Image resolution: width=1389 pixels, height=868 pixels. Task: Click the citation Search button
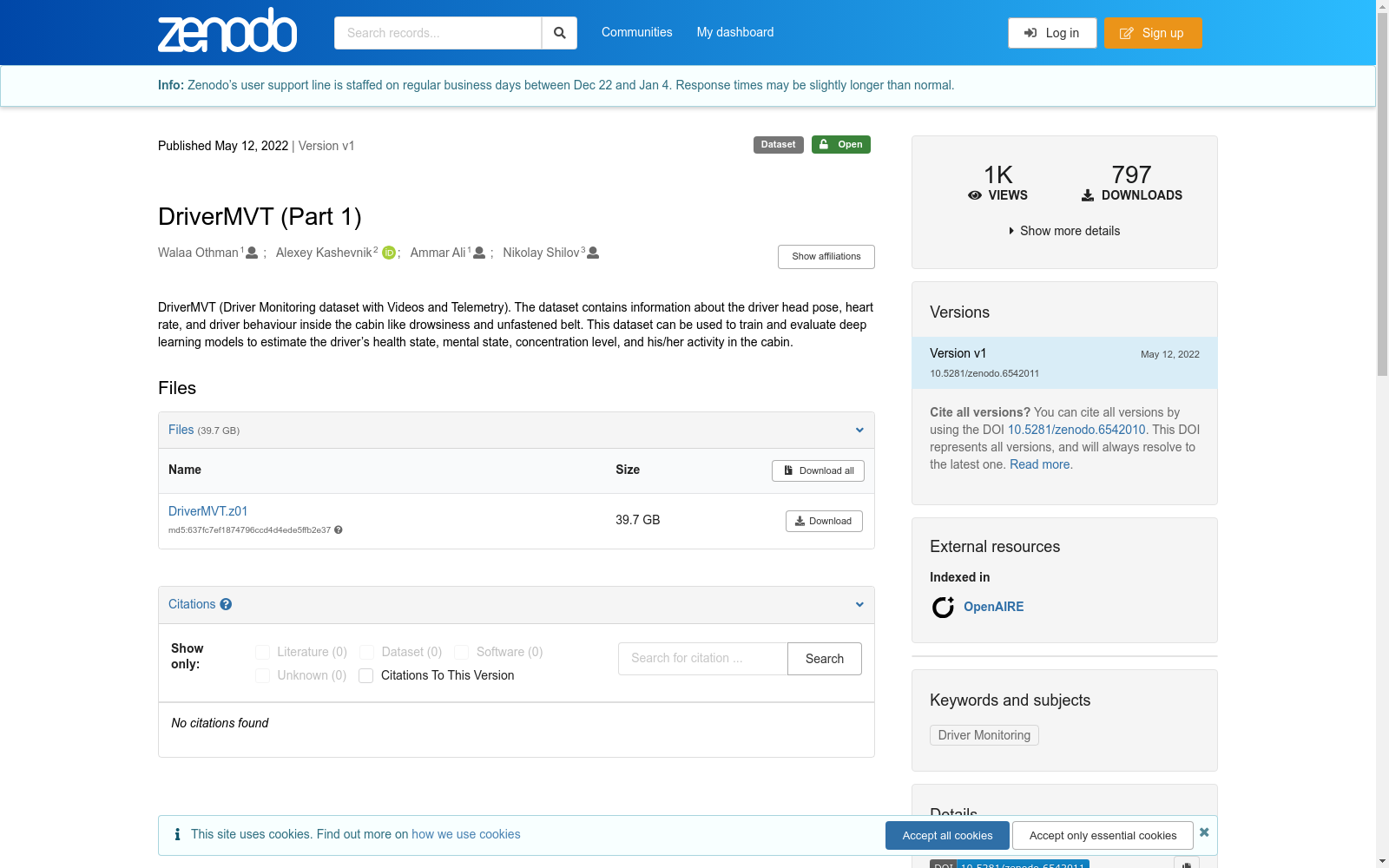tap(825, 659)
